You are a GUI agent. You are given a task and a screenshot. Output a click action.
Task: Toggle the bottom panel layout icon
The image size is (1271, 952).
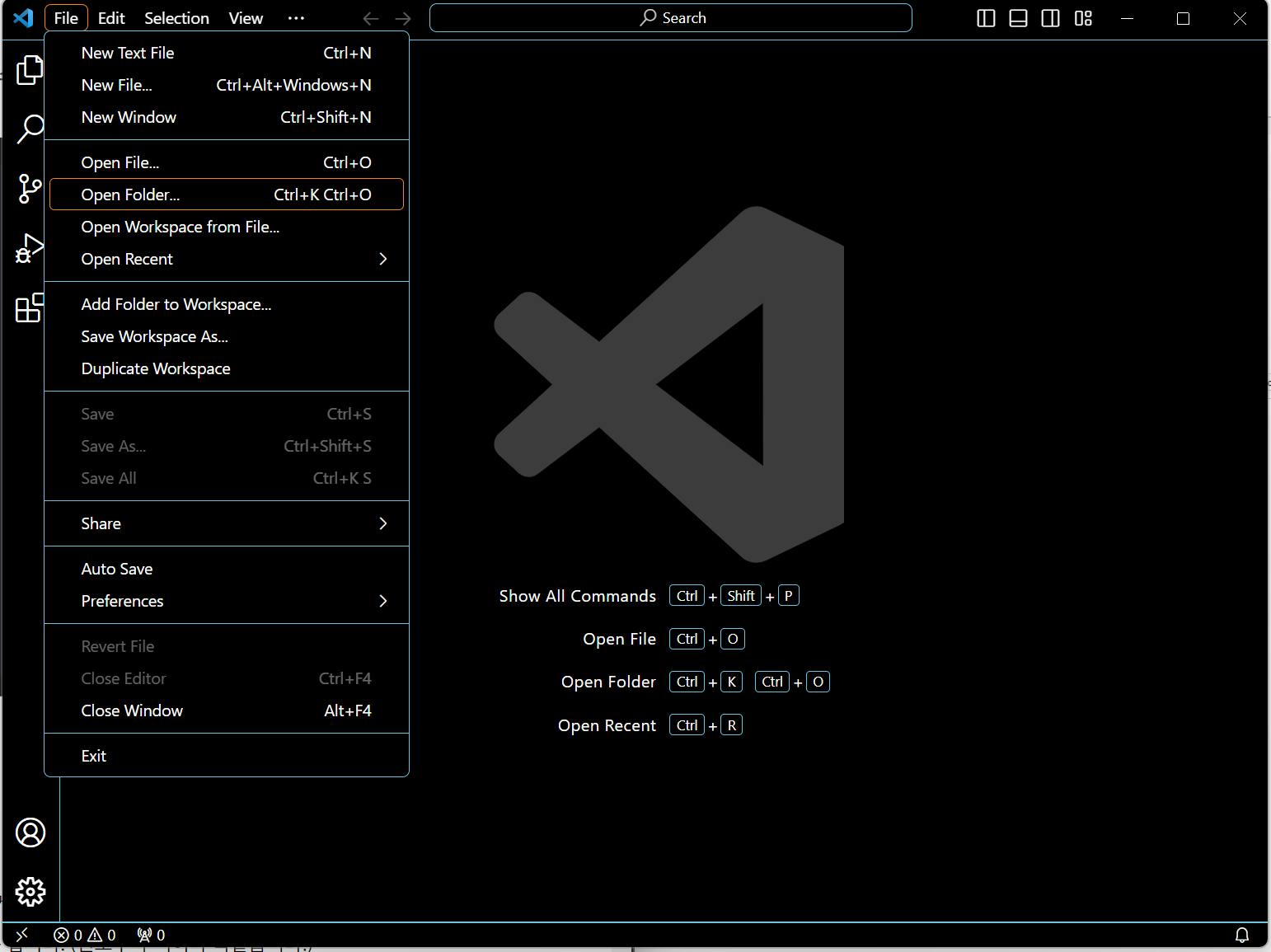point(1018,18)
